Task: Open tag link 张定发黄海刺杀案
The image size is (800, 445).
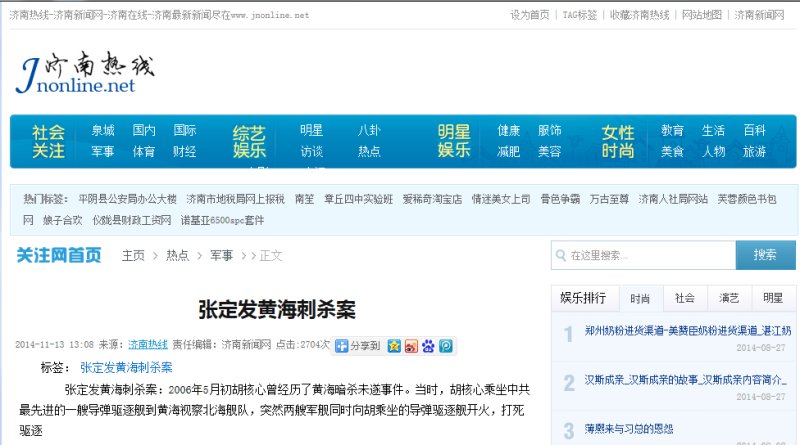Action: point(127,367)
